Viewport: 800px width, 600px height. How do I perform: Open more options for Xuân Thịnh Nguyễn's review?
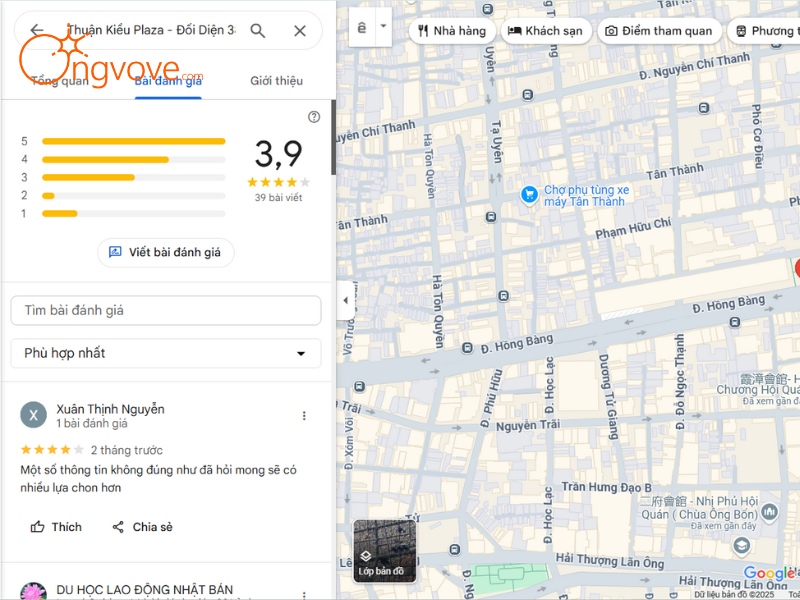pos(304,416)
